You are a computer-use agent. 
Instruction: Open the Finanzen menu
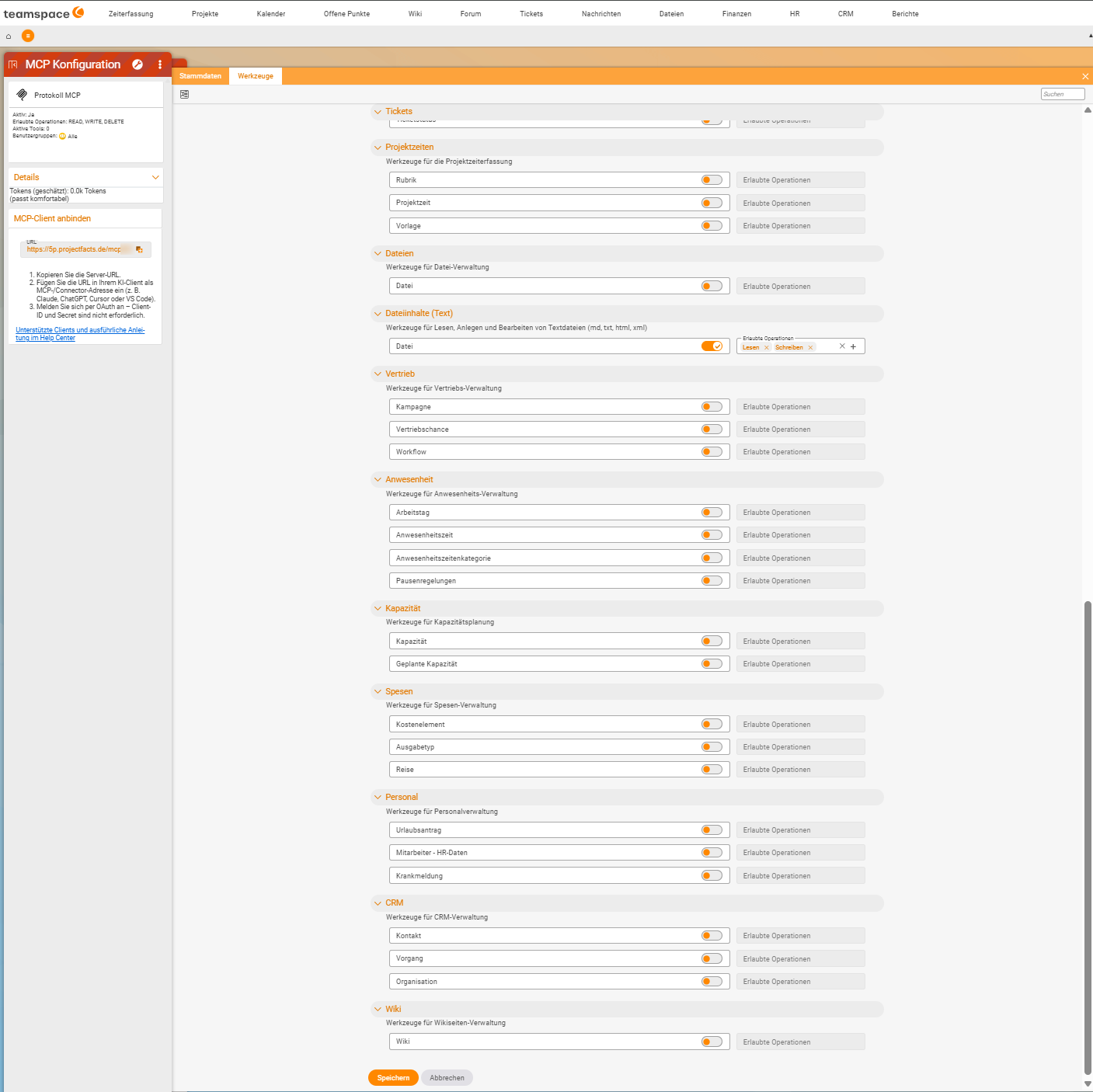[736, 14]
